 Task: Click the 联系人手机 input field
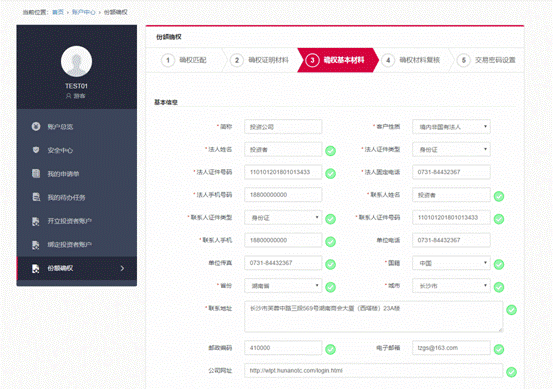283,240
